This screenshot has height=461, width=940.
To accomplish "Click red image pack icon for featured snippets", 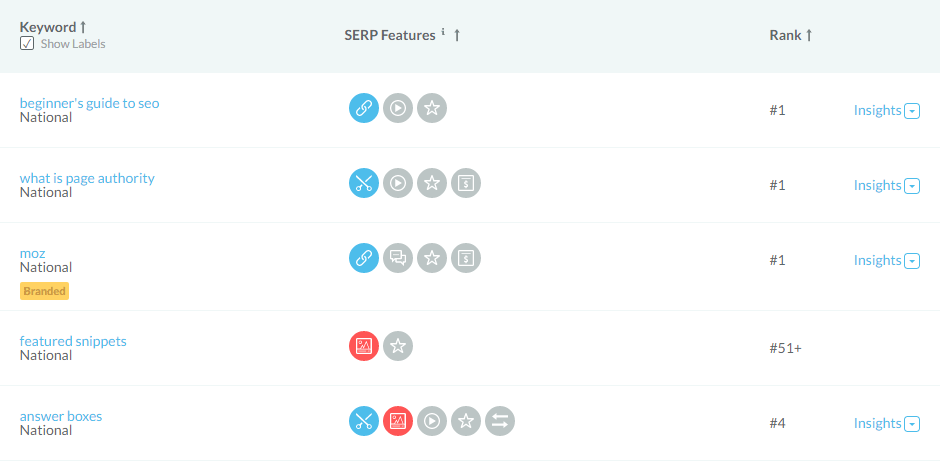I will point(364,346).
